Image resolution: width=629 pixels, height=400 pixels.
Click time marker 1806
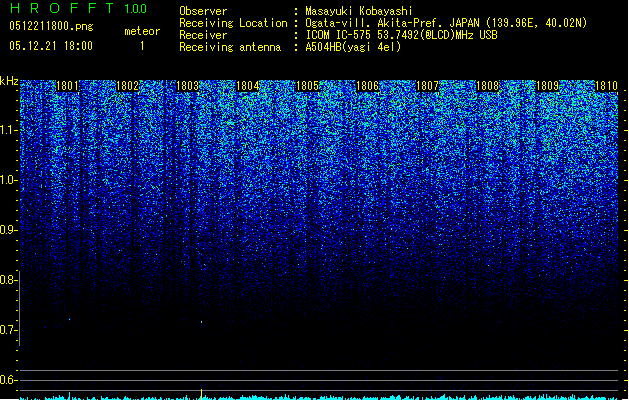[x=367, y=86]
